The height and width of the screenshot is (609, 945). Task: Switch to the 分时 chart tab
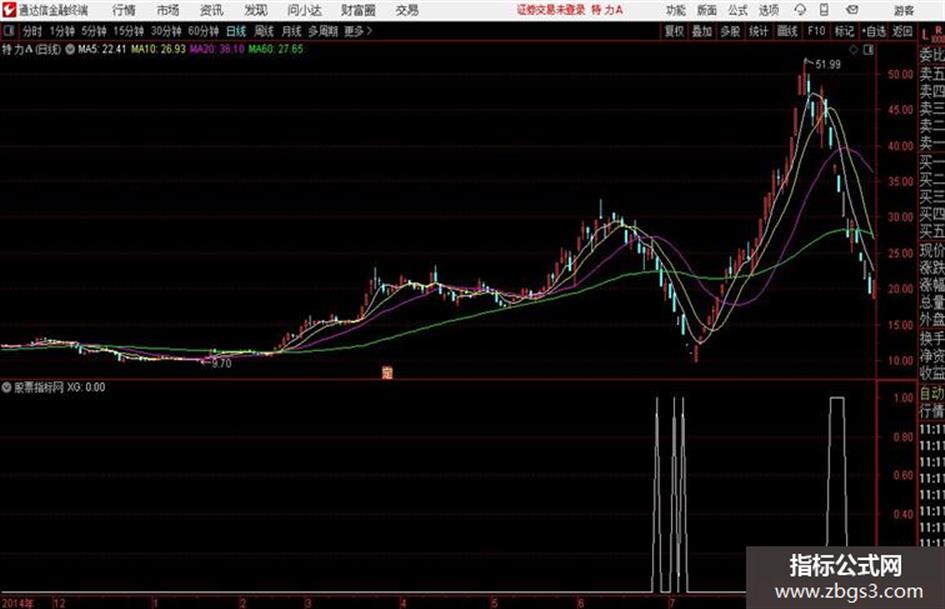32,31
